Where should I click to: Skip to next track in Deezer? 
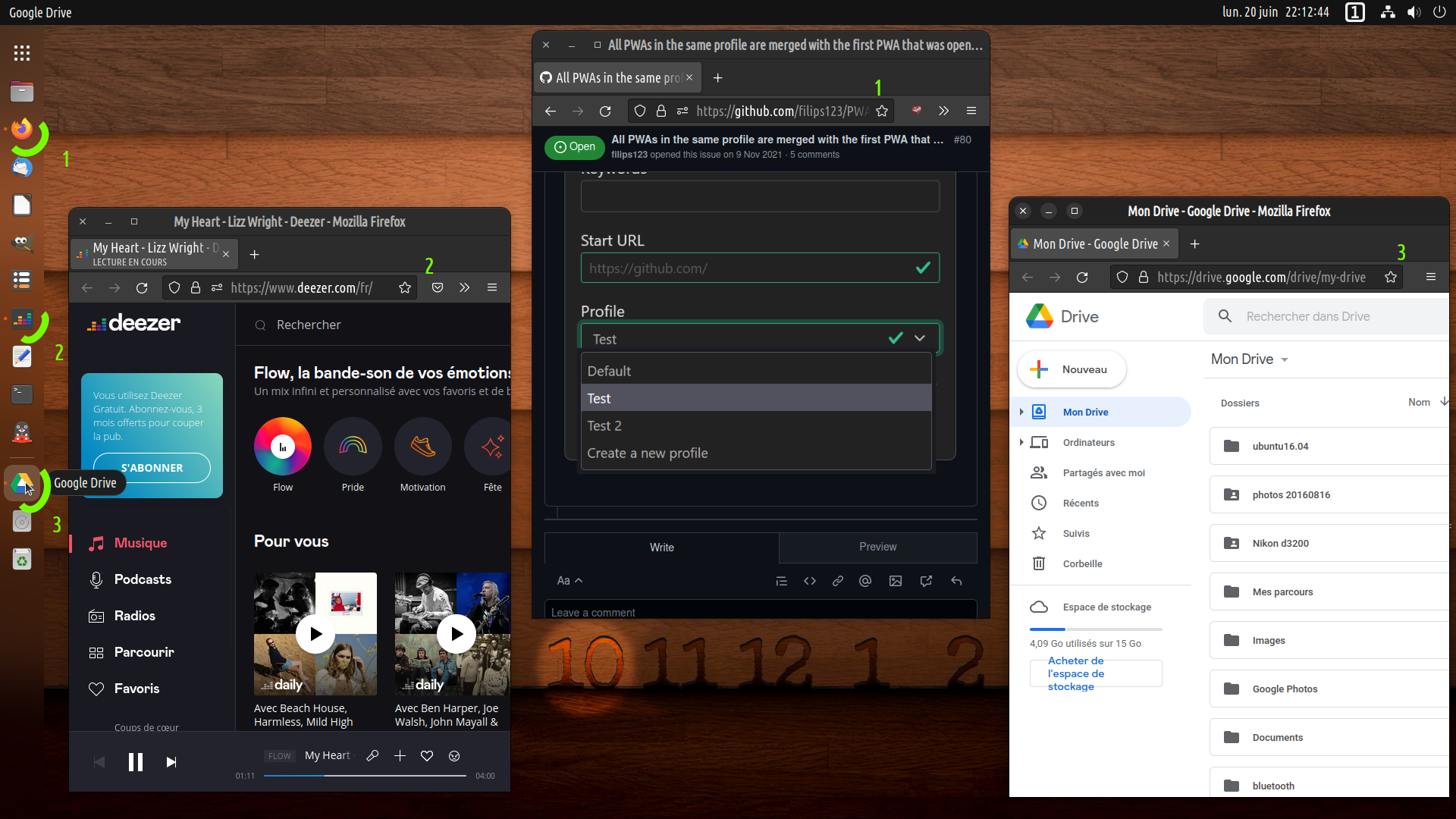click(171, 762)
